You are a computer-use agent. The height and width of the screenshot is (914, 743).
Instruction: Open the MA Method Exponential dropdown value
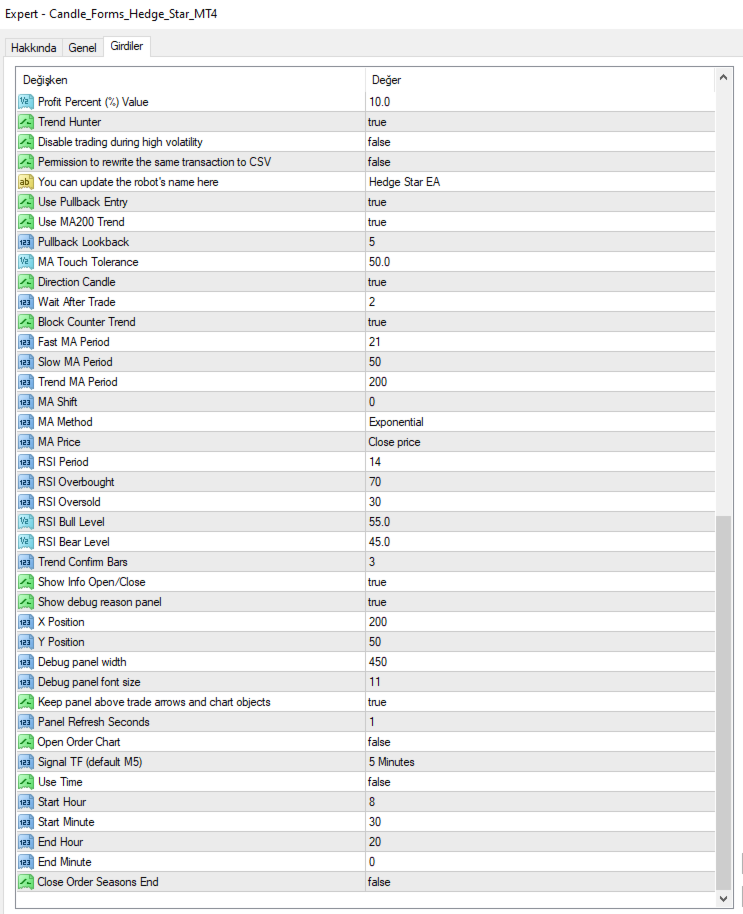coord(540,422)
